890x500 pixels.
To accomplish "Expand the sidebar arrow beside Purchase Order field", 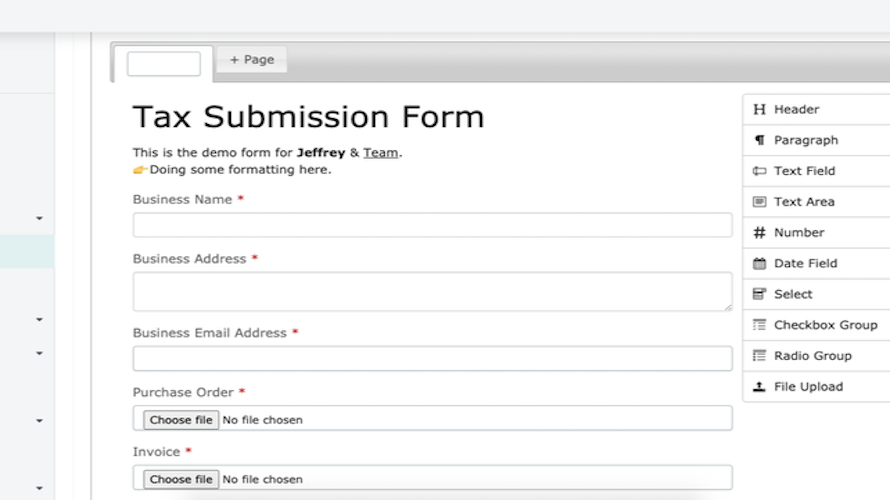I will pos(39,421).
